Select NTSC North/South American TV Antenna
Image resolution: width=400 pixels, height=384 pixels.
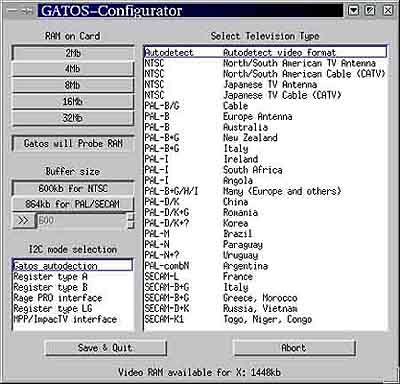(x=266, y=63)
